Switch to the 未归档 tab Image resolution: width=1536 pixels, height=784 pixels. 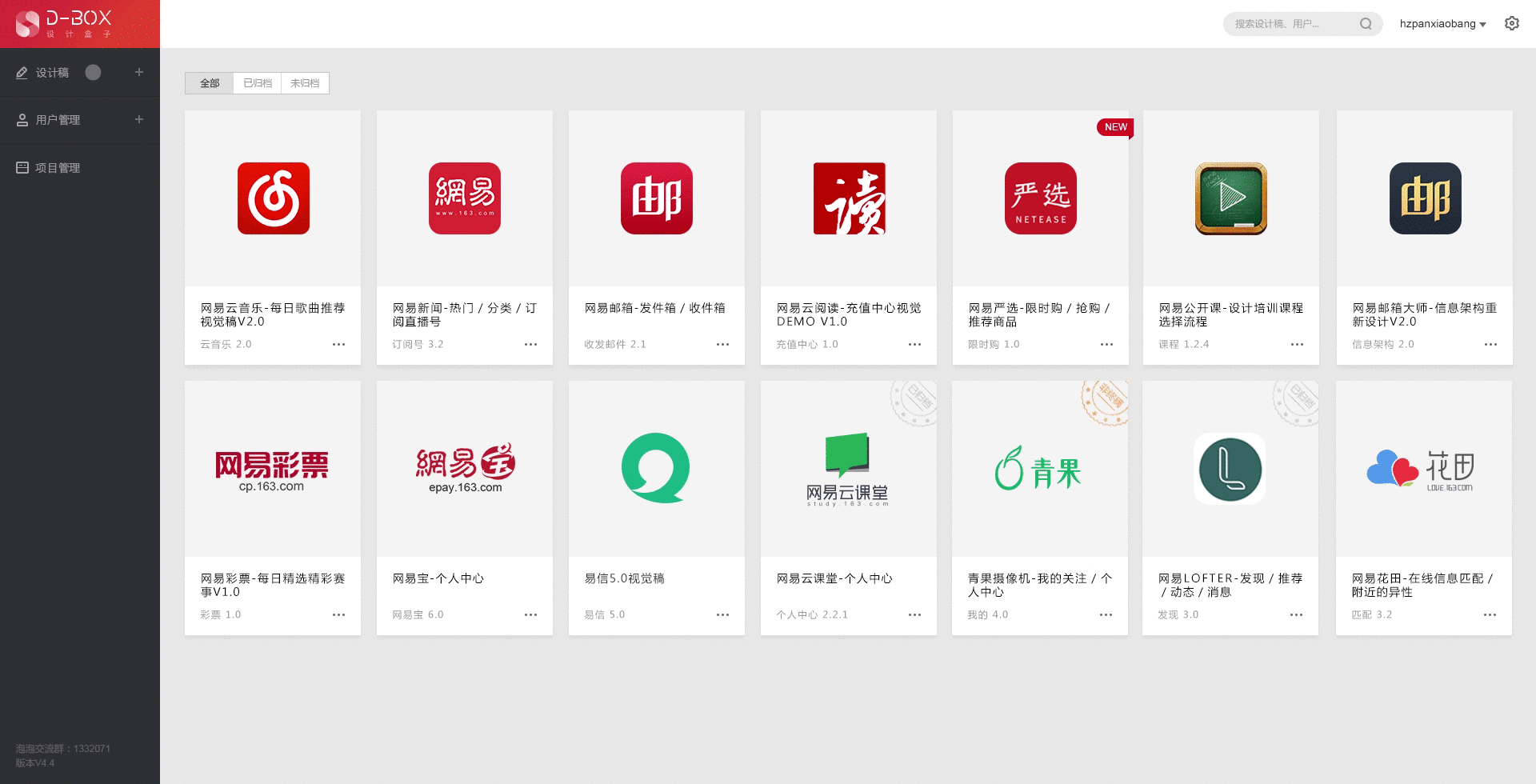click(305, 83)
